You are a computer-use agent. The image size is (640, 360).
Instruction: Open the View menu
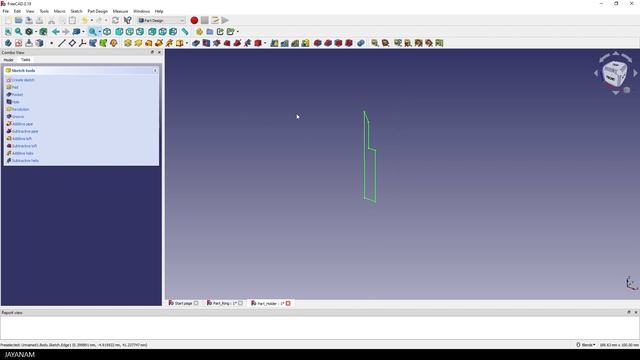pos(30,11)
